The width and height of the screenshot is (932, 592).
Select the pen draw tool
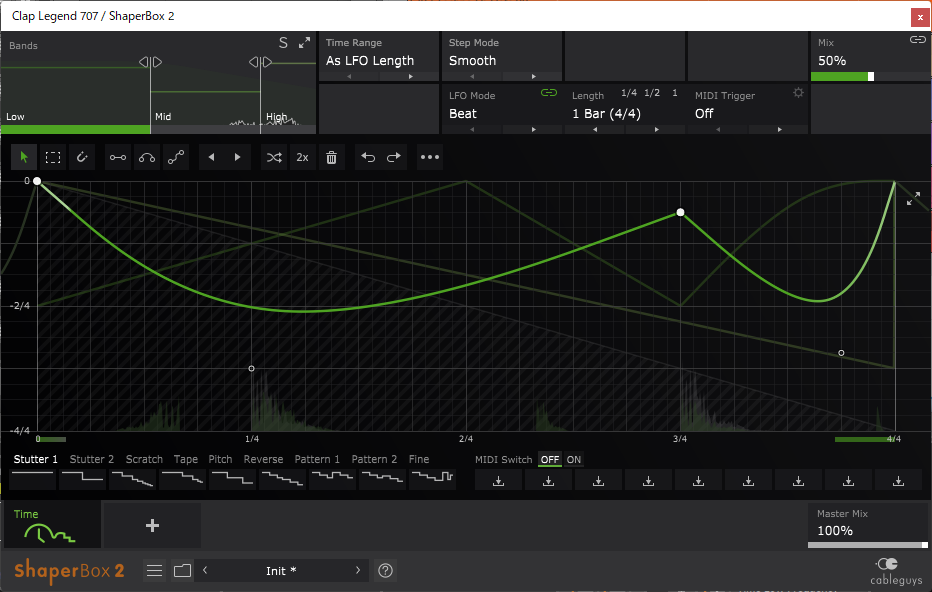(x=82, y=157)
